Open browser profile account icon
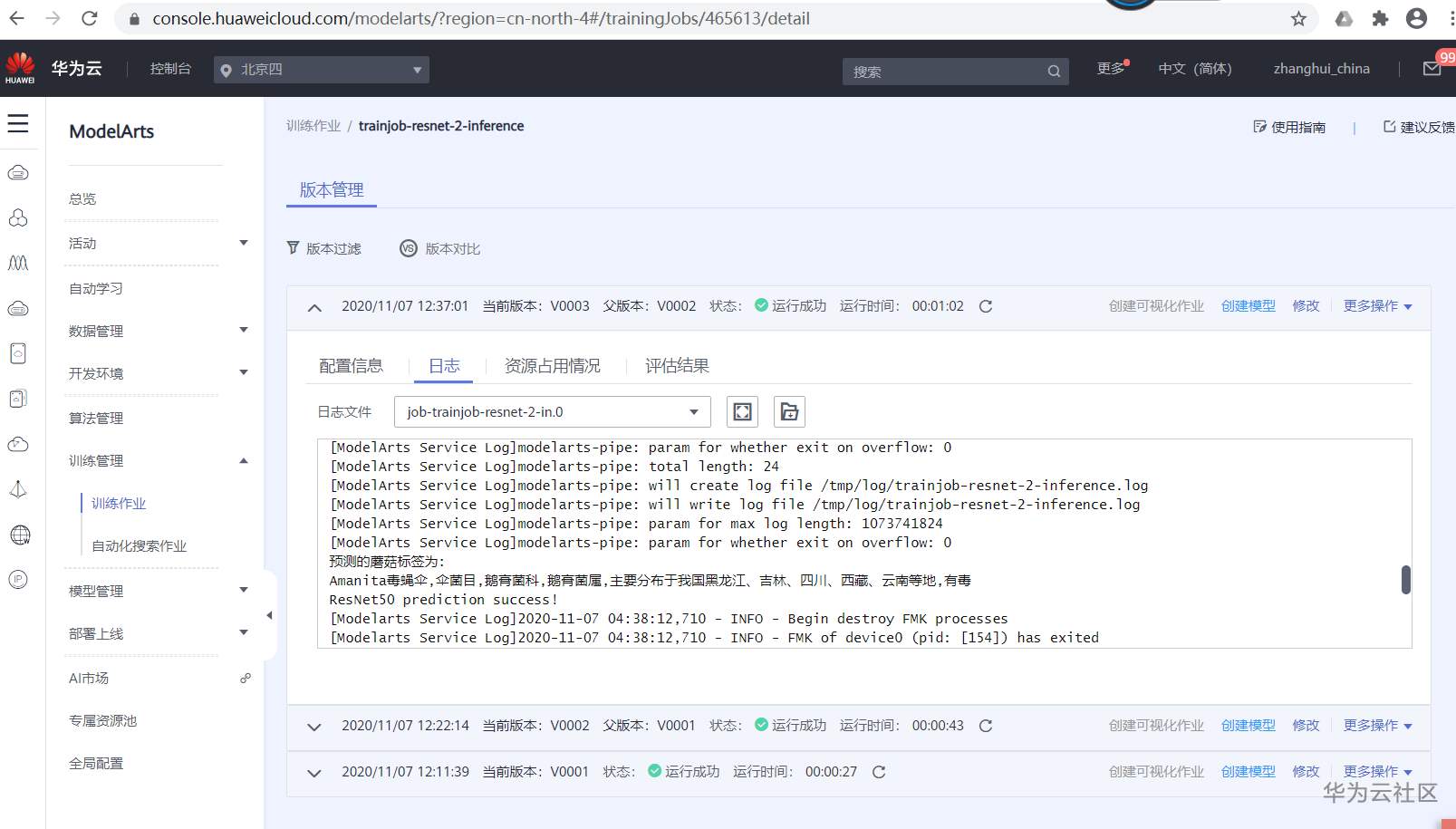This screenshot has height=829, width=1456. pyautogui.click(x=1416, y=18)
